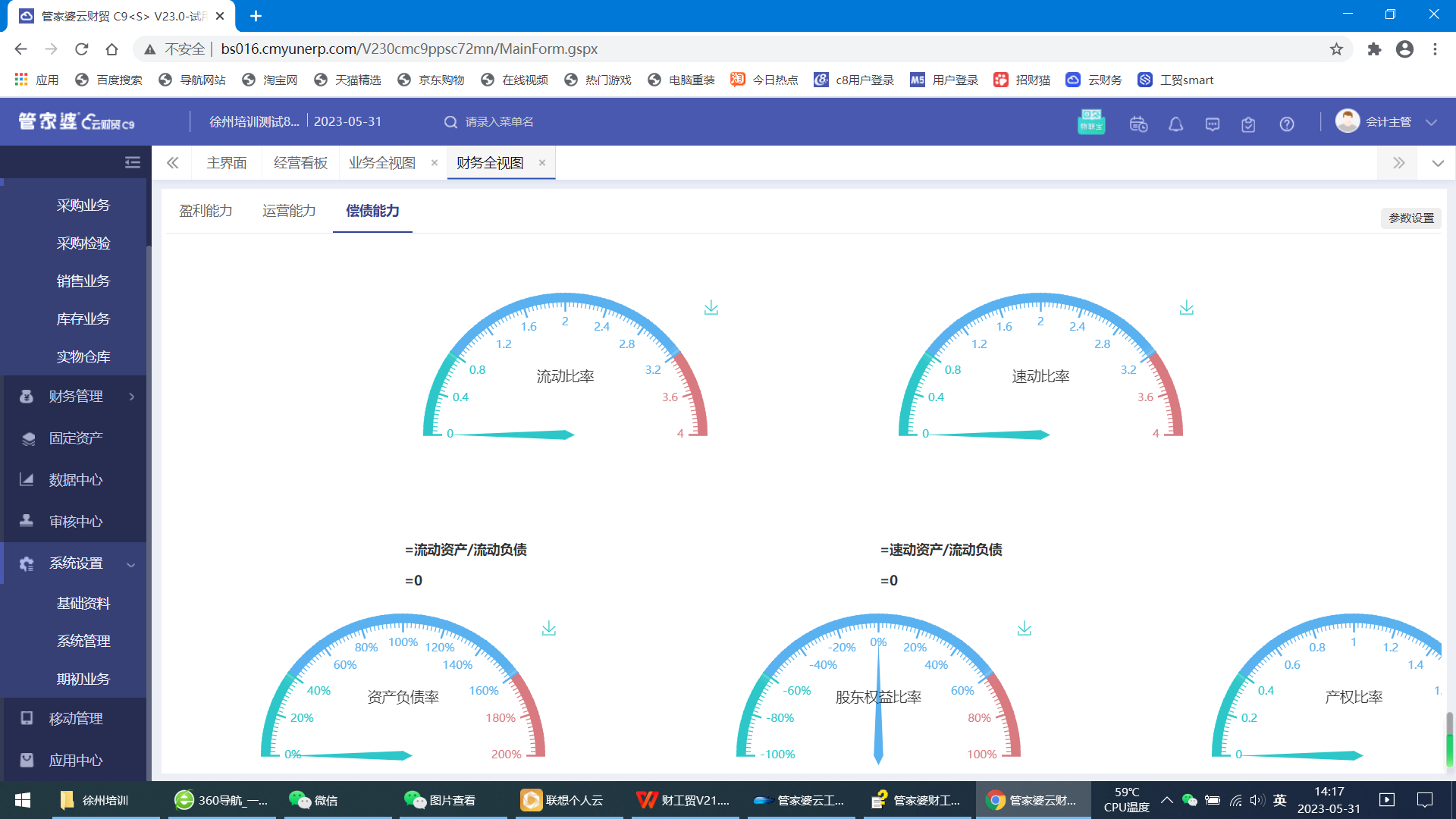Screen dimensions: 1456x819
Task: Switch to the 盈利能力 tab
Action: click(206, 211)
